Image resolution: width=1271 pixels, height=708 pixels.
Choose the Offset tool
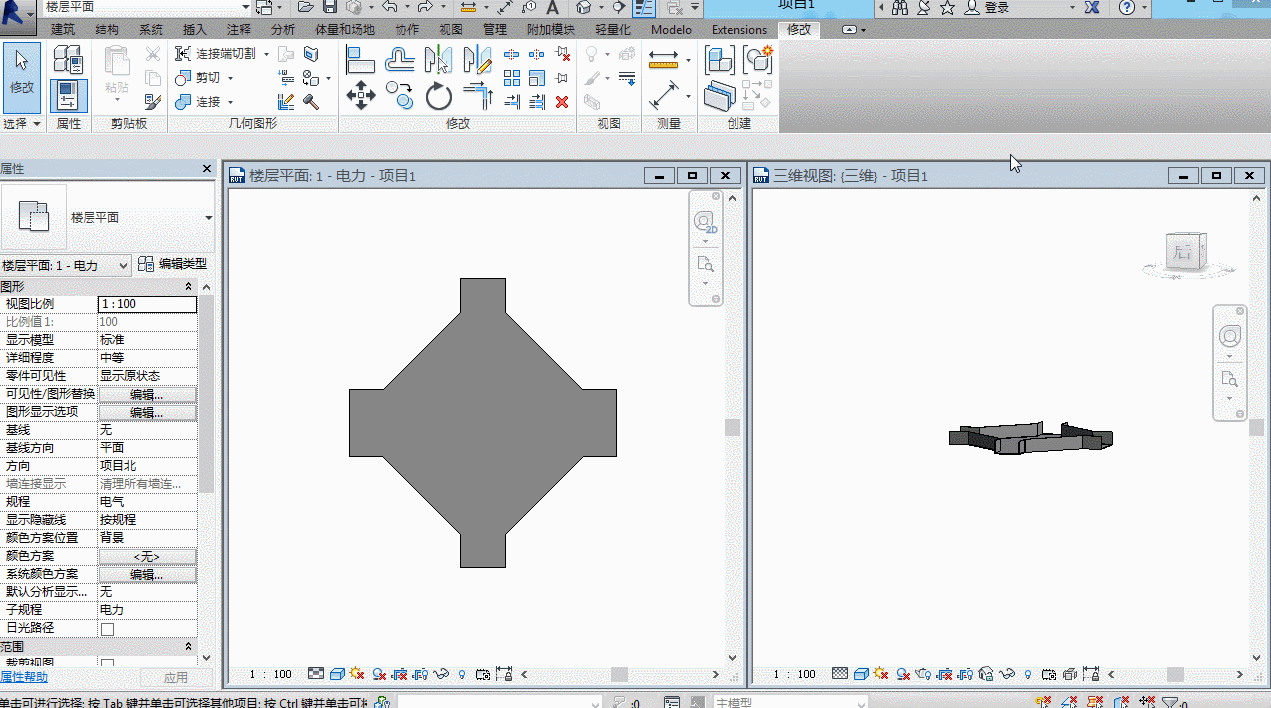[400, 60]
